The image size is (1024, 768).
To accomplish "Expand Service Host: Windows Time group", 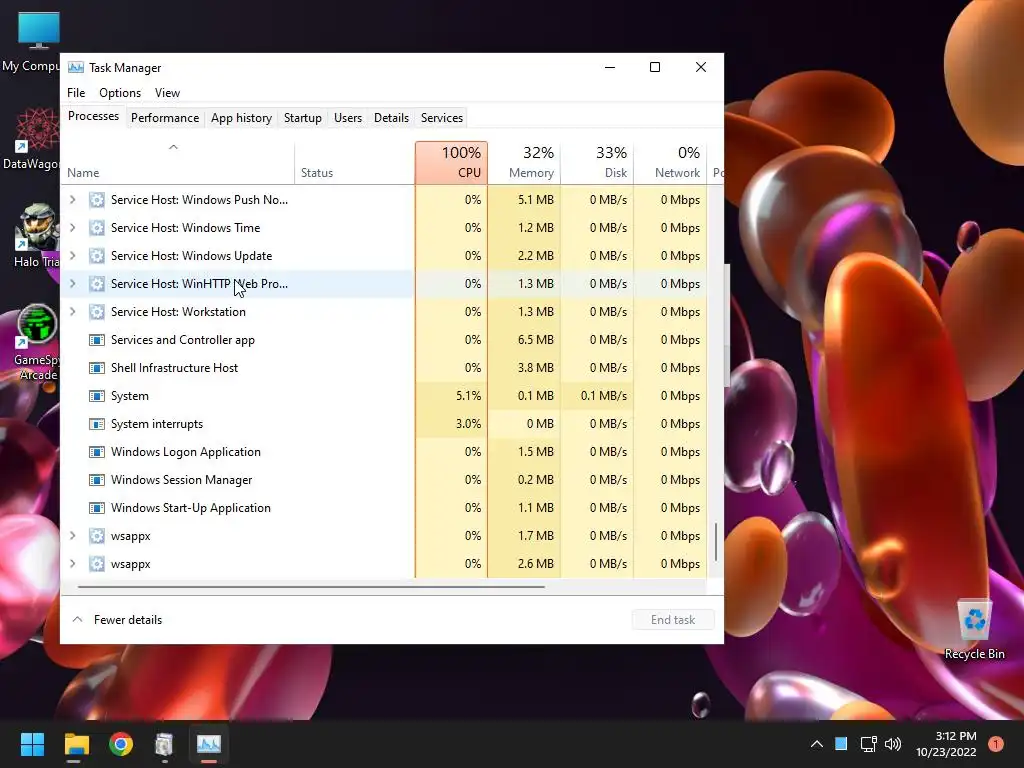I will coord(72,228).
